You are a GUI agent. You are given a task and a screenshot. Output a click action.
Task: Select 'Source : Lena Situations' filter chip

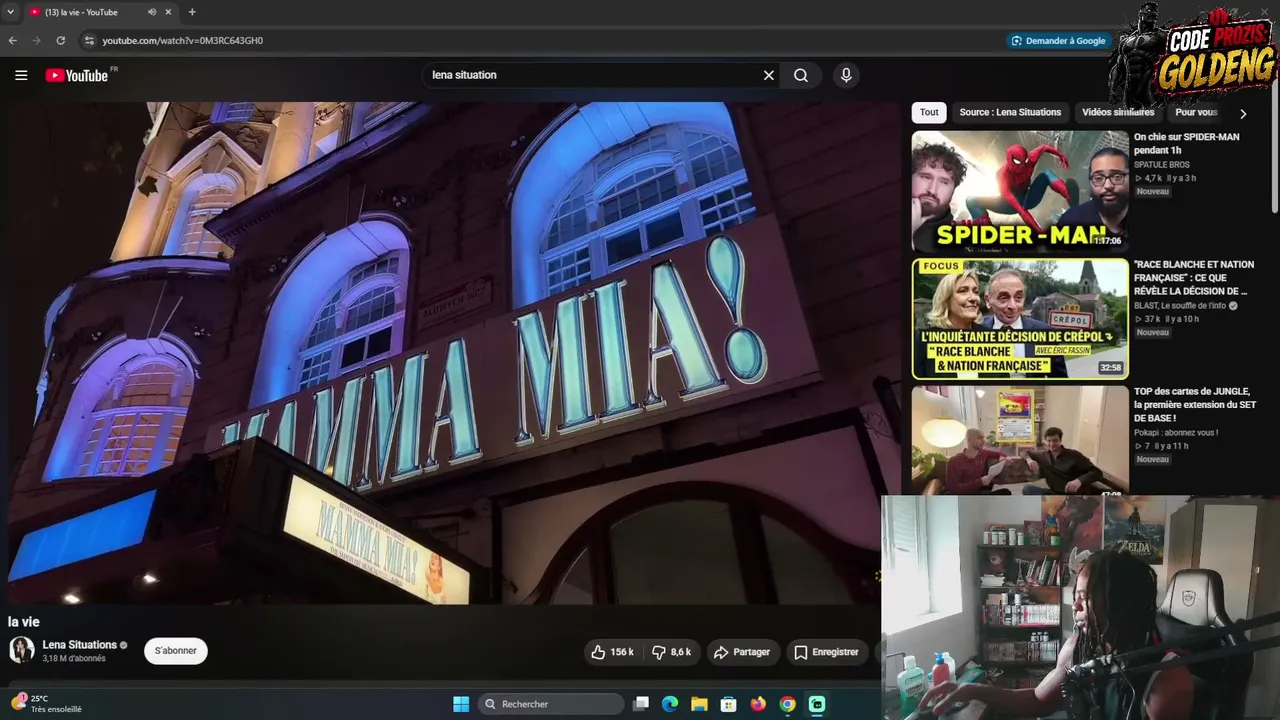click(1010, 112)
